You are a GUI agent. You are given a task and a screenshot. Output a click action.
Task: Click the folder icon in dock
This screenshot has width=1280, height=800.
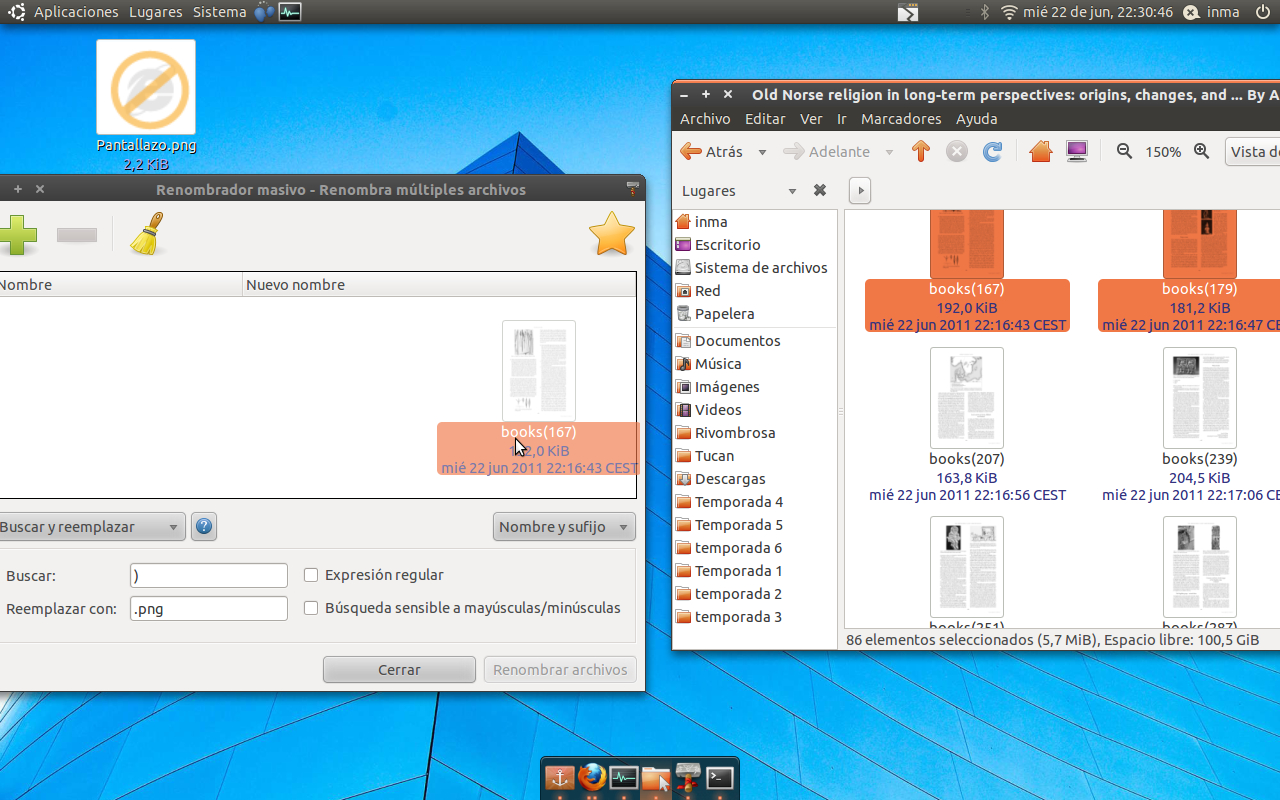pyautogui.click(x=656, y=778)
